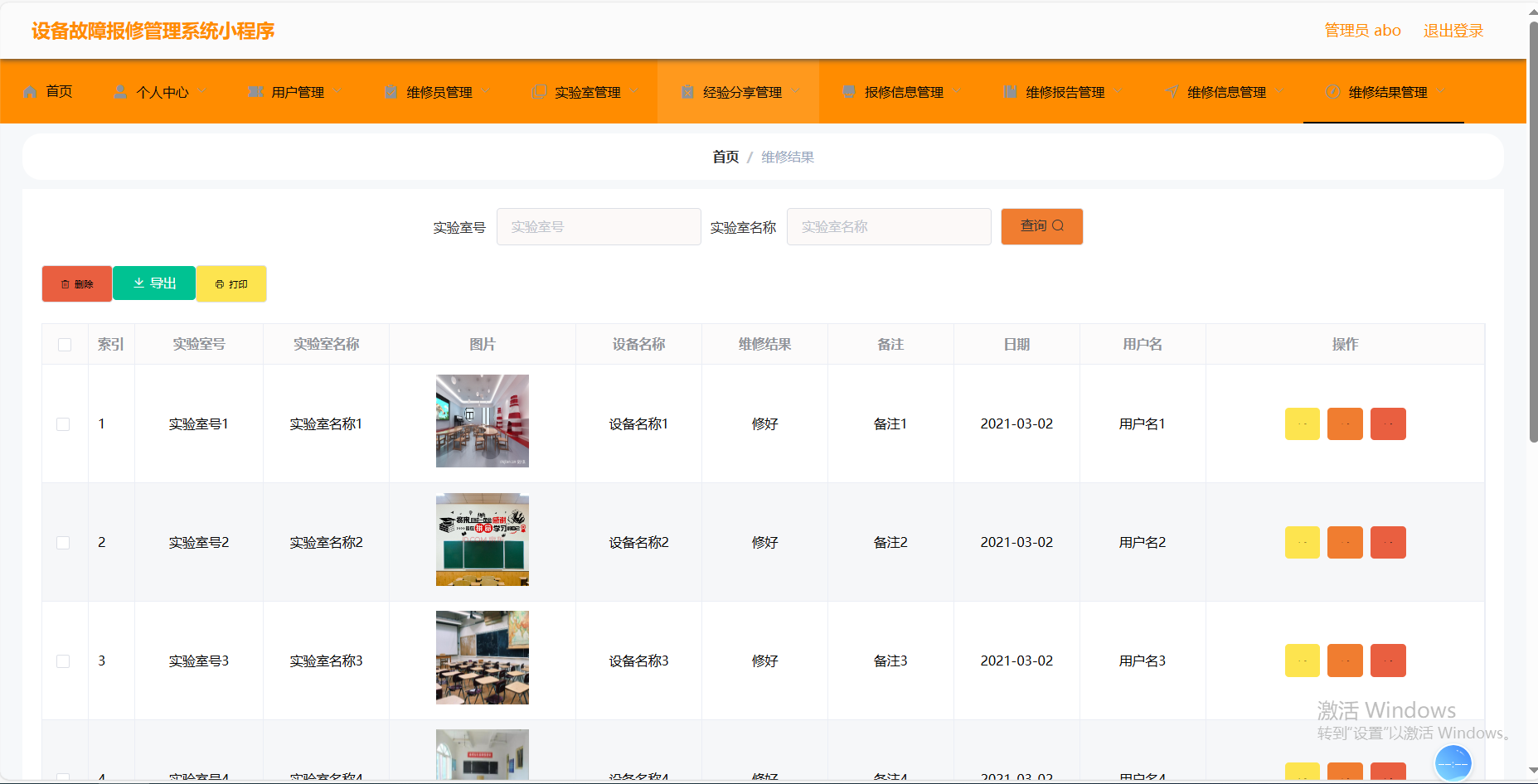Open the 经验分享管理 menu
Viewport: 1538px width, 784px height.
coord(739,92)
